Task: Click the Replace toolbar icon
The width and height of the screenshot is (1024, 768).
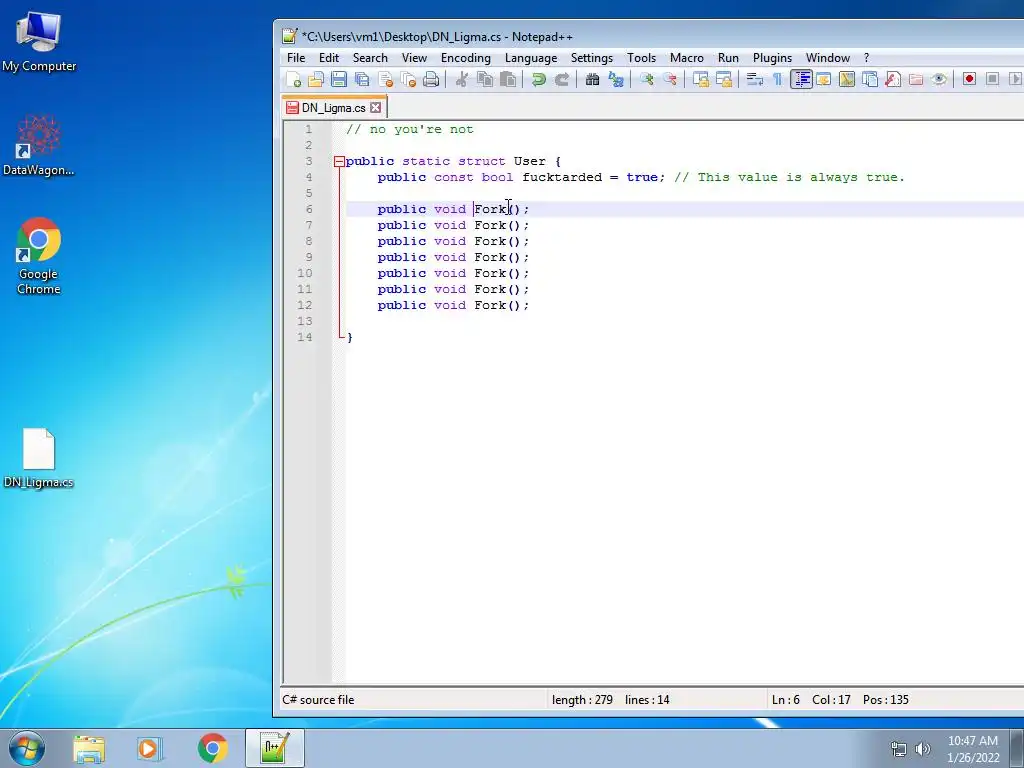Action: click(615, 80)
